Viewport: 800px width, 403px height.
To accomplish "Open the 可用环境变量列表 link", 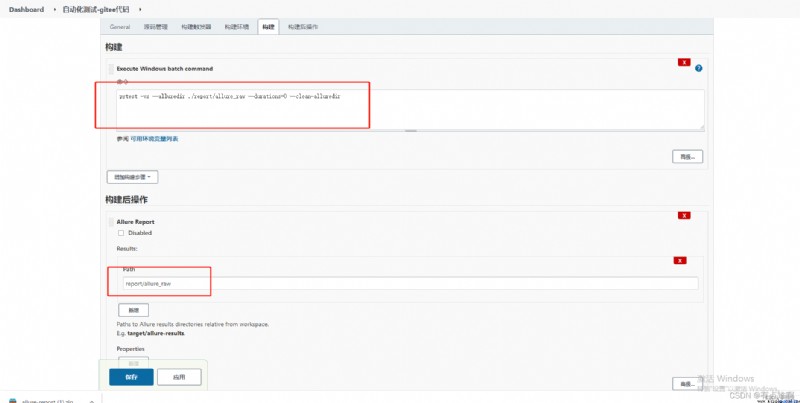I will 154,139.
